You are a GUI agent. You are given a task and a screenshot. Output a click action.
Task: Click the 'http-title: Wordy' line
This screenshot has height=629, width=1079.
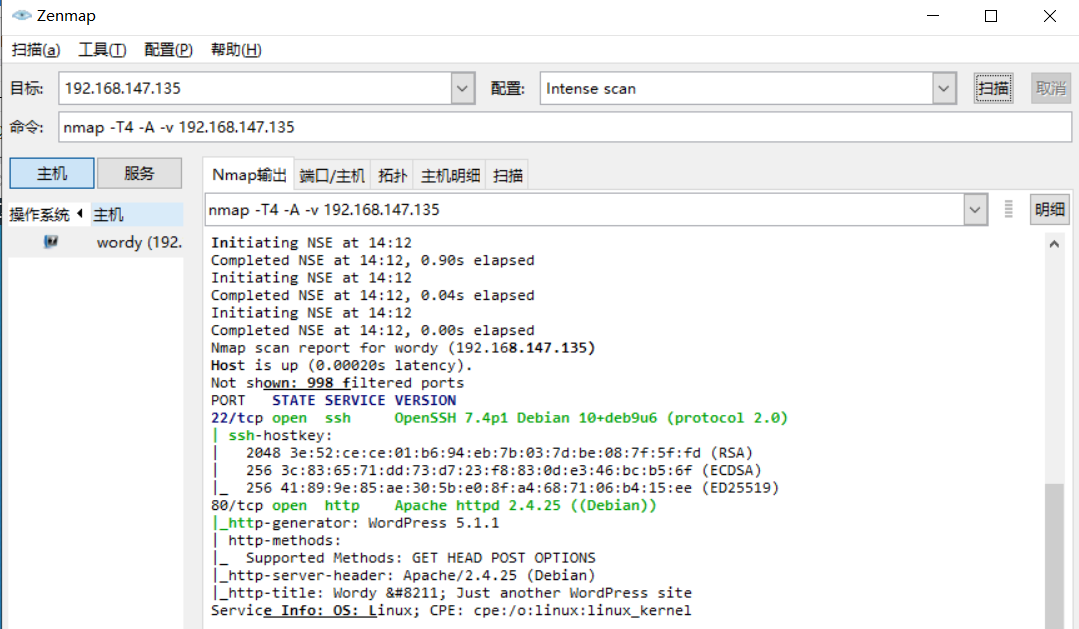pos(451,593)
